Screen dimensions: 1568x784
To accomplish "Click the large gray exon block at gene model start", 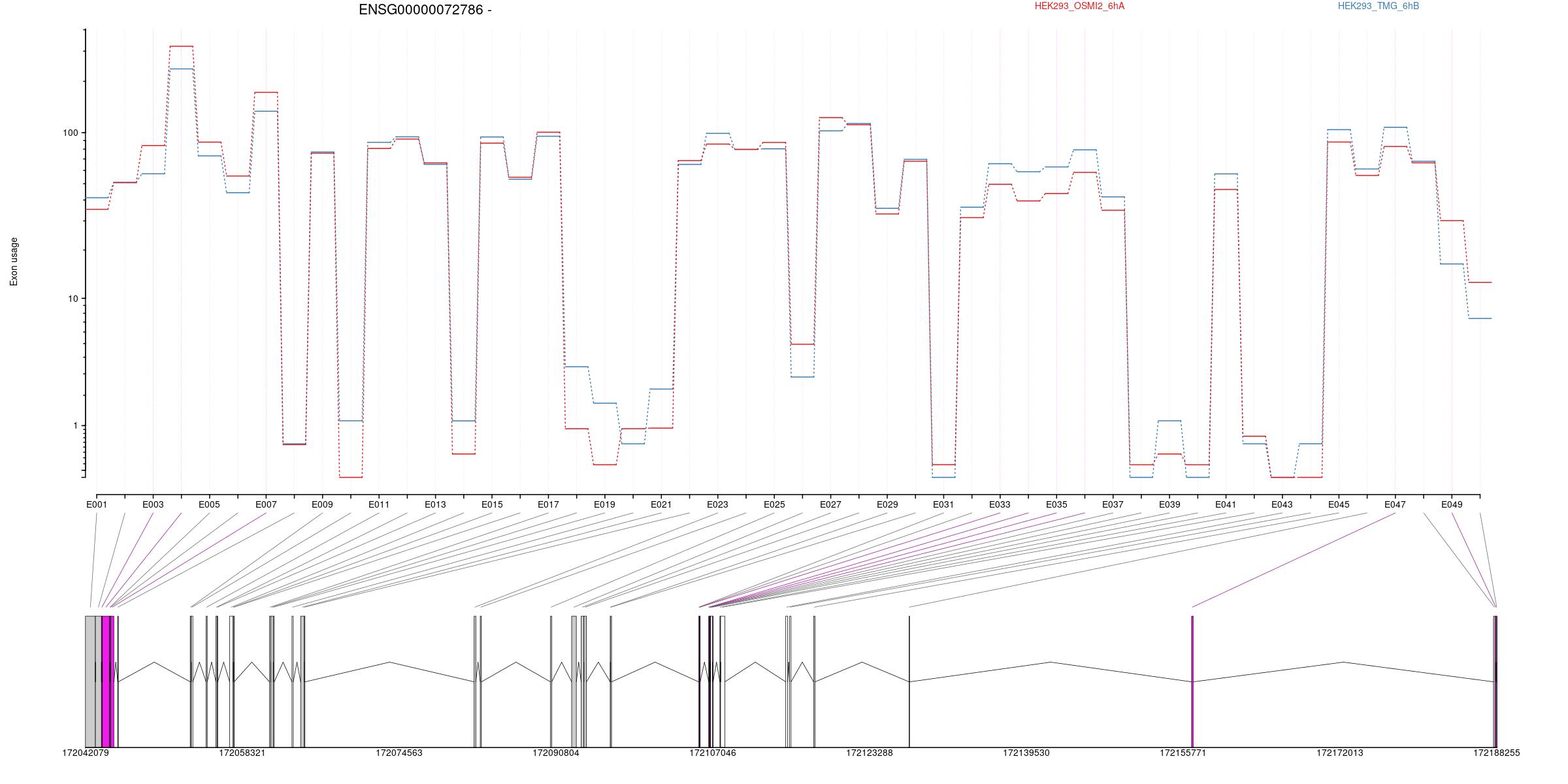I will pyautogui.click(x=90, y=681).
